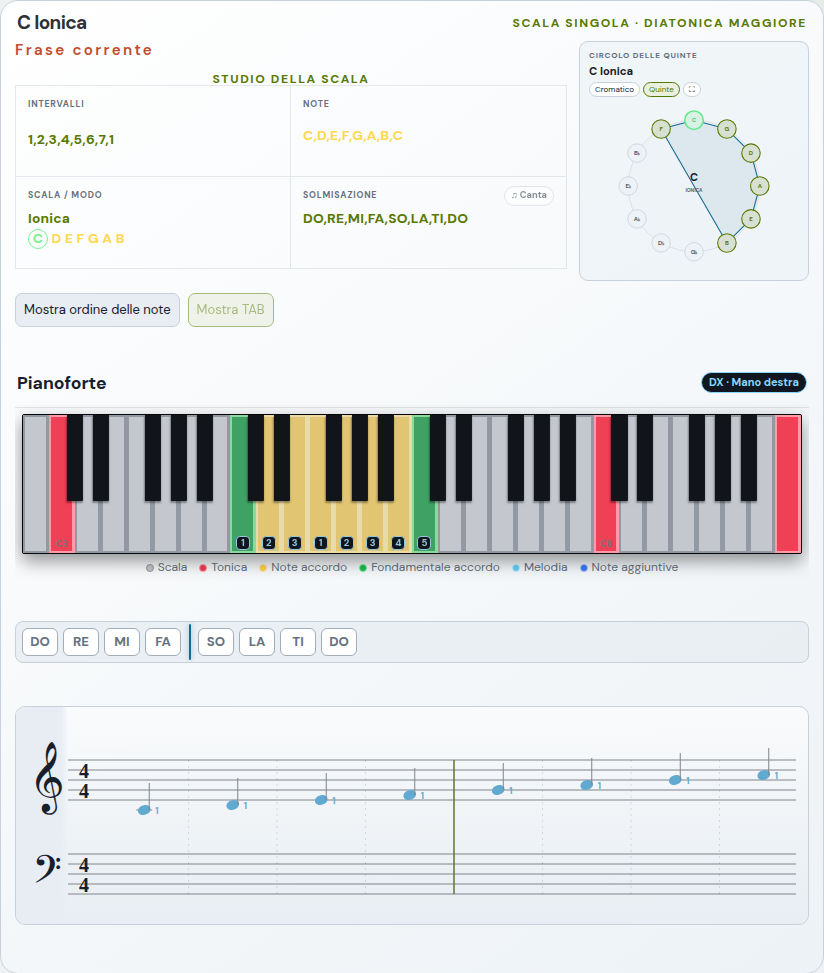Image resolution: width=824 pixels, height=973 pixels.
Task: Click the DO chip beside the RE chip
Action: tap(40, 642)
